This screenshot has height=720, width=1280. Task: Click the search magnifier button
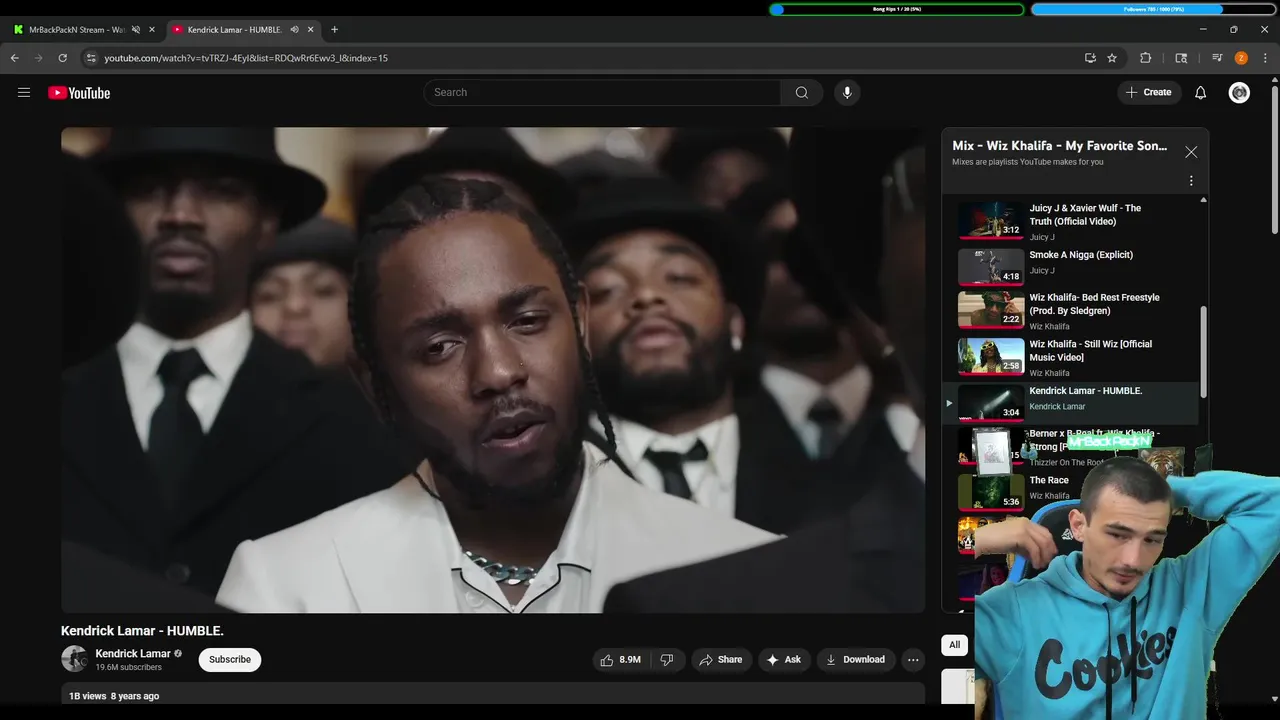point(801,93)
